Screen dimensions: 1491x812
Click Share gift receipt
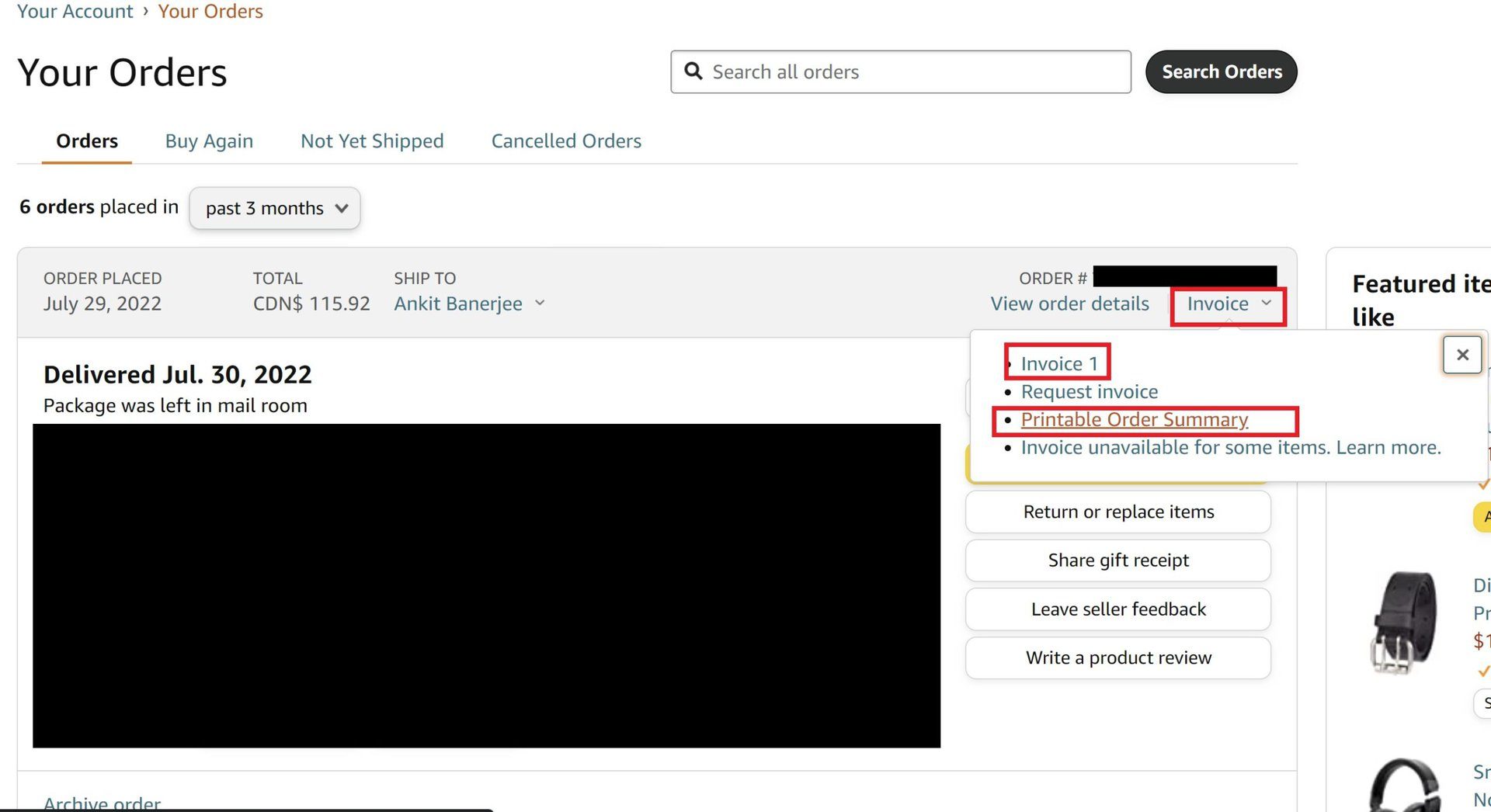[x=1117, y=560]
